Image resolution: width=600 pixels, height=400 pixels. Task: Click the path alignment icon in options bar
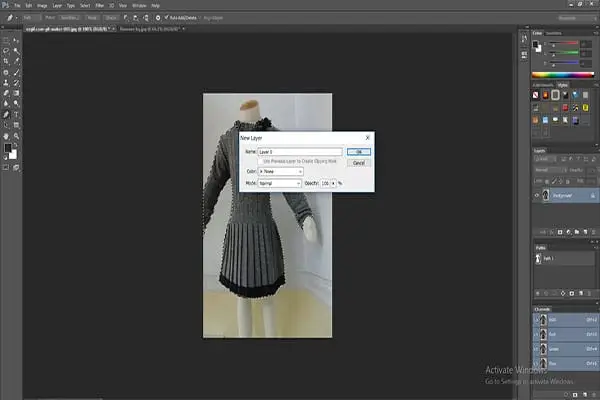[136, 18]
